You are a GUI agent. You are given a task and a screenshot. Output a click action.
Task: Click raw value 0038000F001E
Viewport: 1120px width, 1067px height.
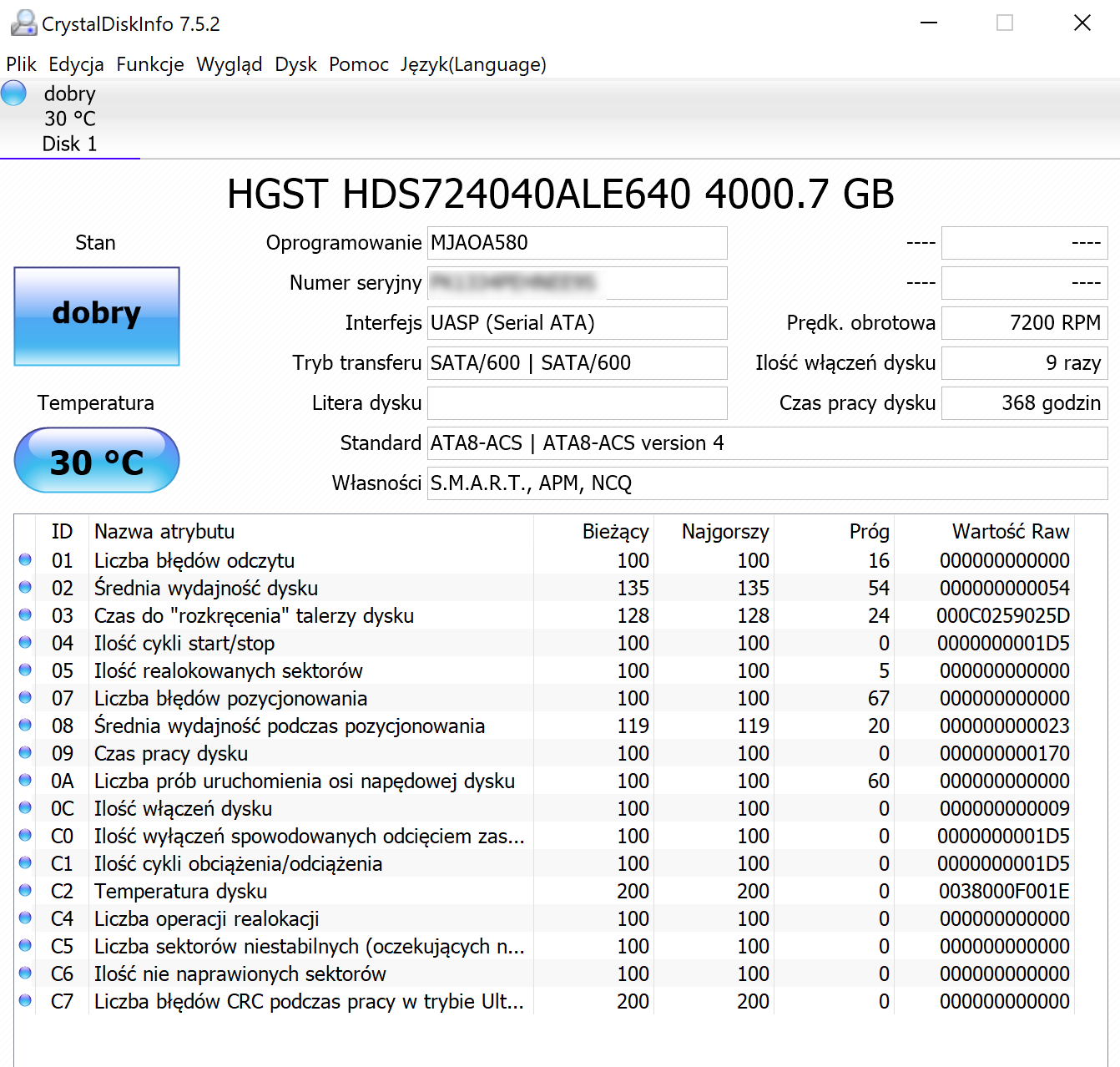click(1004, 892)
